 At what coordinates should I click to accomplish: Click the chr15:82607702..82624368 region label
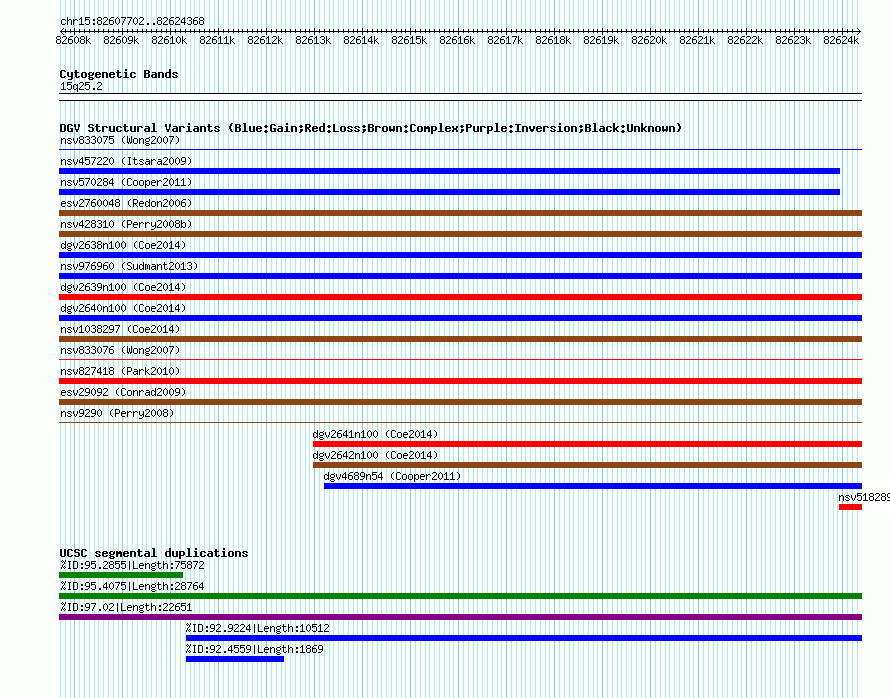132,22
